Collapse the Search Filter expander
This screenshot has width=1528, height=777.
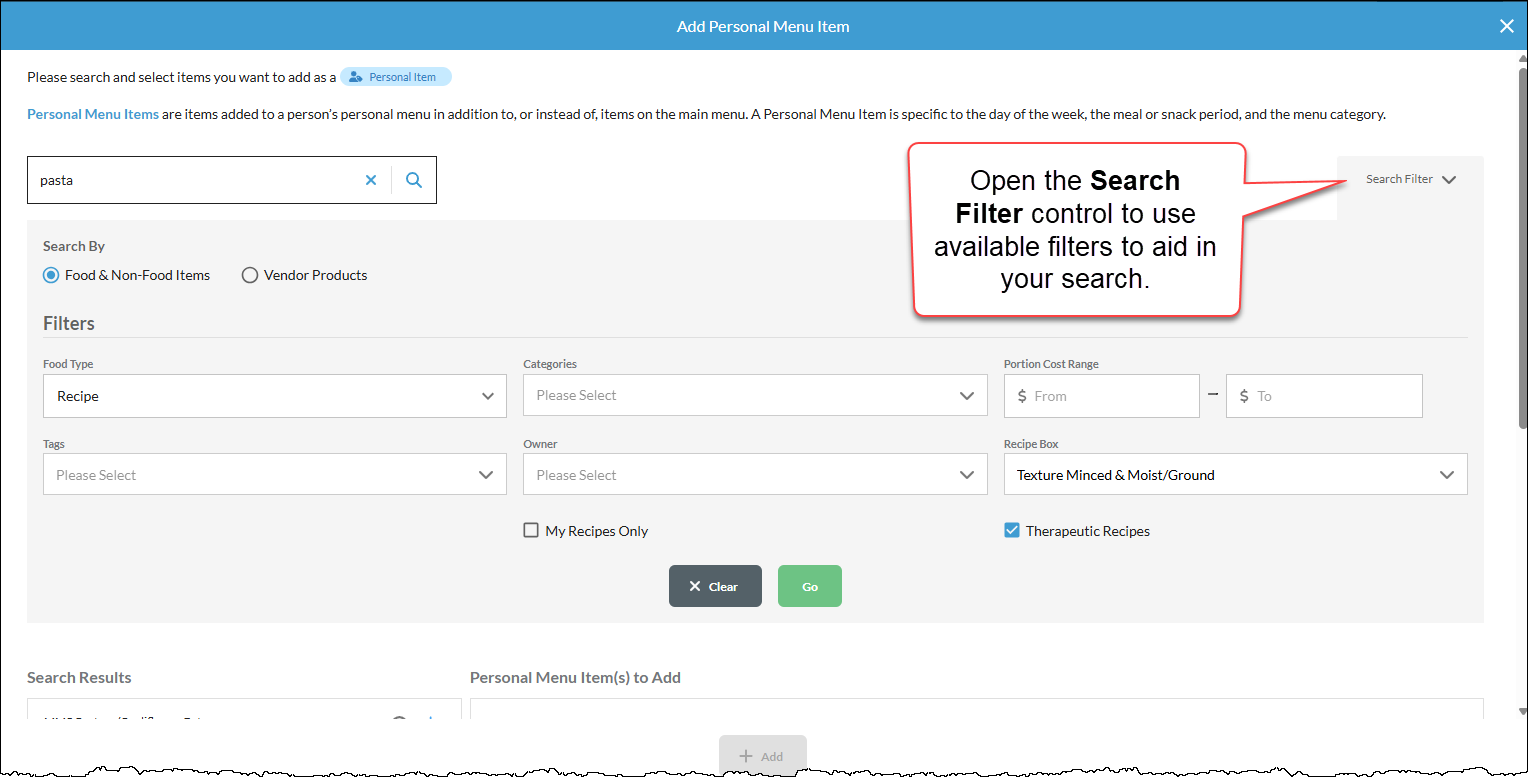(1411, 180)
